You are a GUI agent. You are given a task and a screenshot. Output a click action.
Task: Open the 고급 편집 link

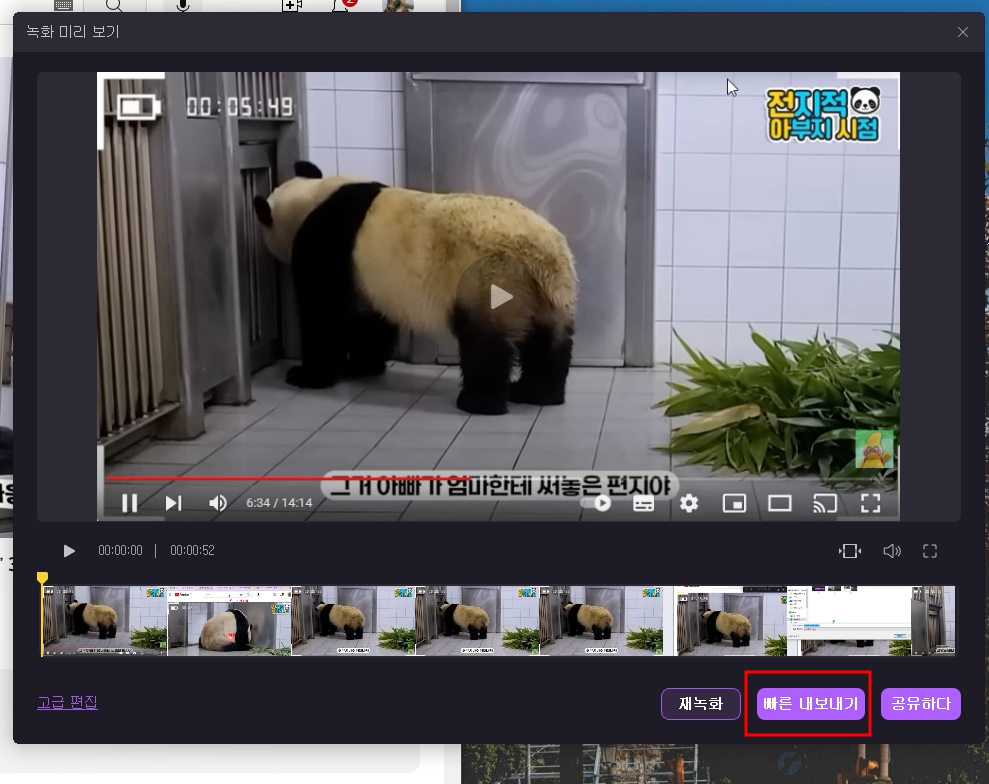(x=67, y=702)
